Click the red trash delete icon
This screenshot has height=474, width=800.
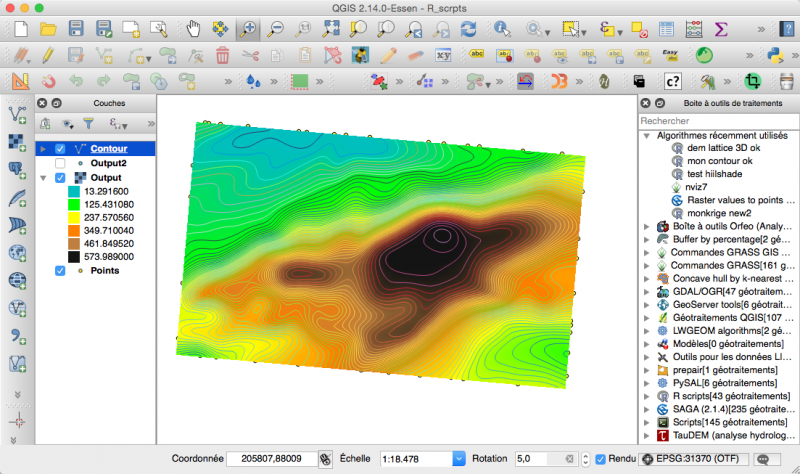[x=222, y=55]
